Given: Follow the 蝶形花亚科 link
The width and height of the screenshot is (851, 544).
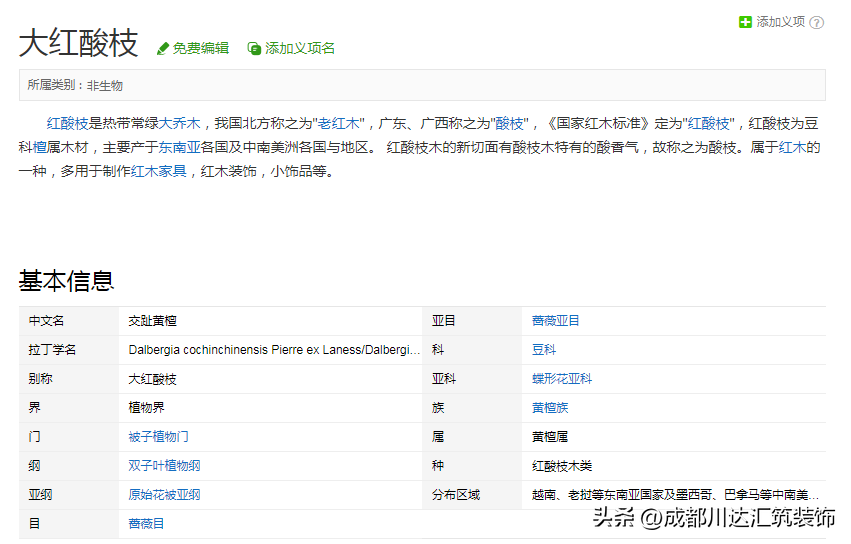Looking at the screenshot, I should 561,379.
